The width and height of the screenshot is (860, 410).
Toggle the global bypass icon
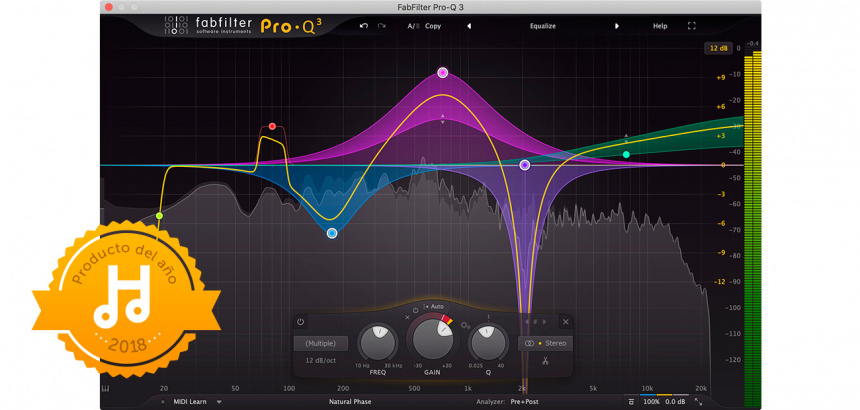tap(631, 402)
